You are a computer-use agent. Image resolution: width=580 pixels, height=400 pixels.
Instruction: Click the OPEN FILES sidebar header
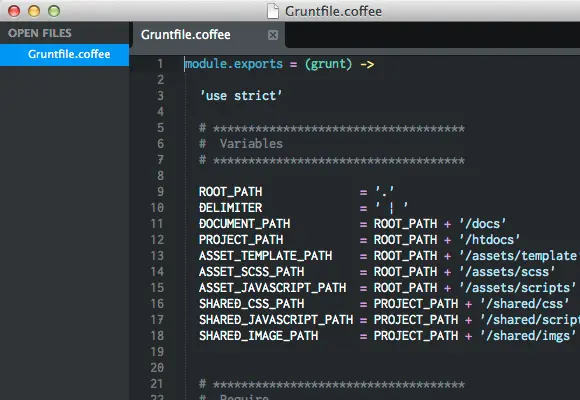pos(40,33)
